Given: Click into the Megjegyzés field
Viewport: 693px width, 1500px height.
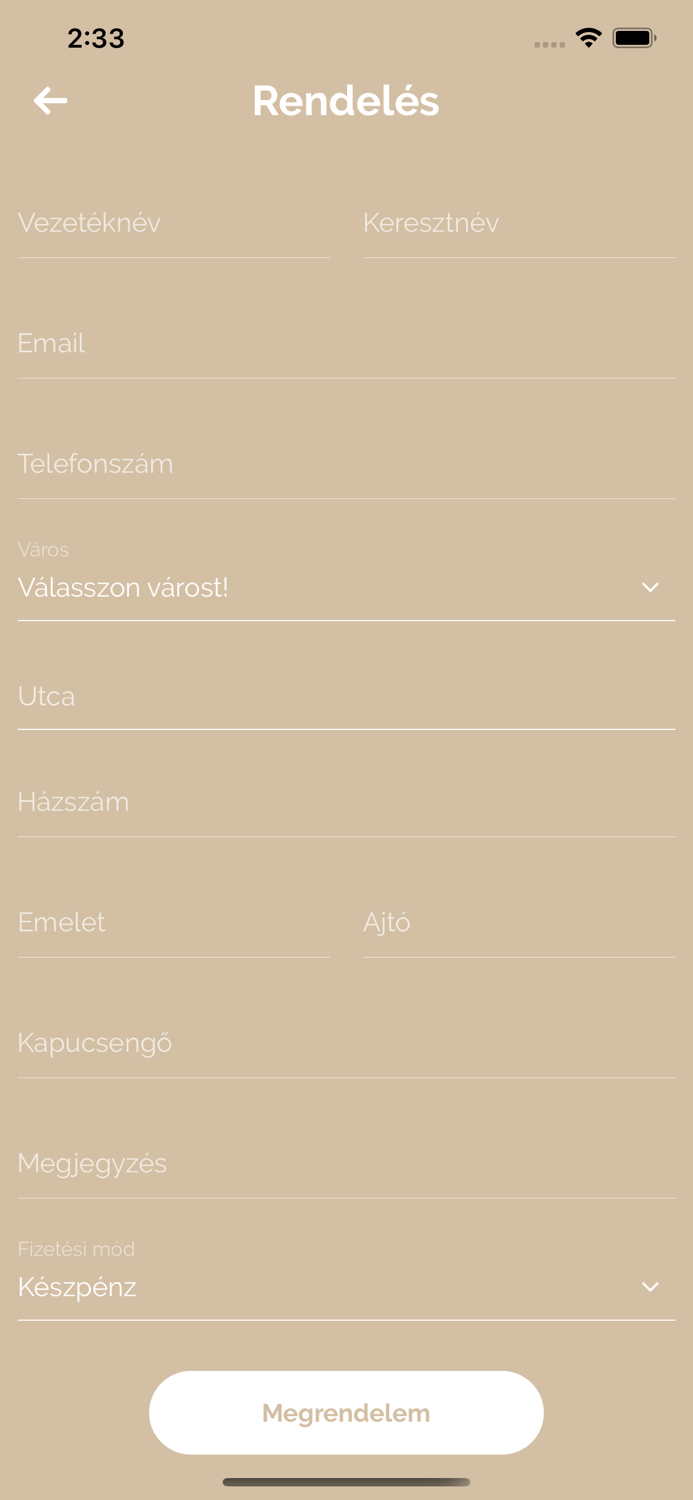Looking at the screenshot, I should (346, 1163).
